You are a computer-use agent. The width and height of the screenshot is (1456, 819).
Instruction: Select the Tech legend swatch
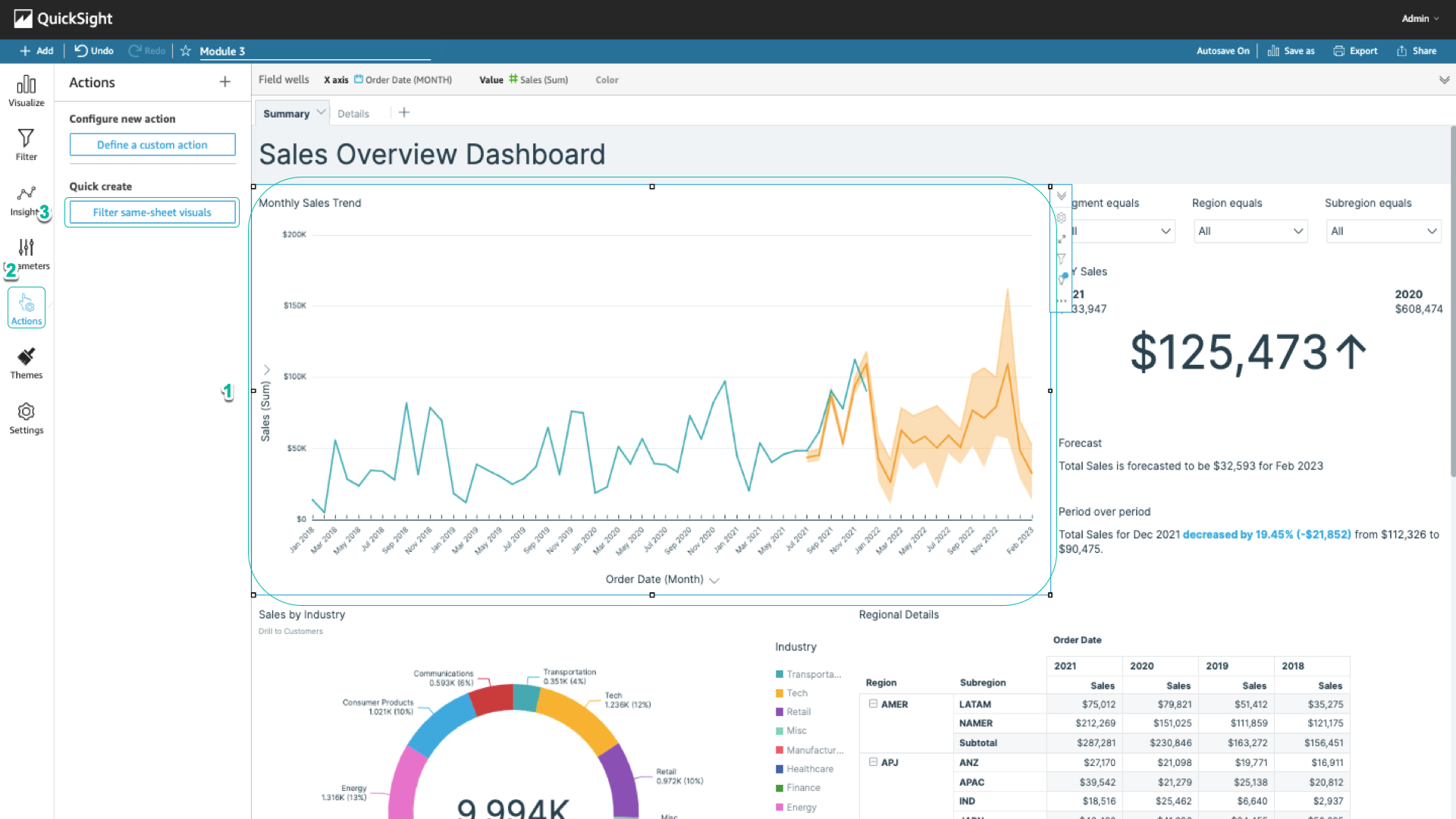(x=780, y=693)
